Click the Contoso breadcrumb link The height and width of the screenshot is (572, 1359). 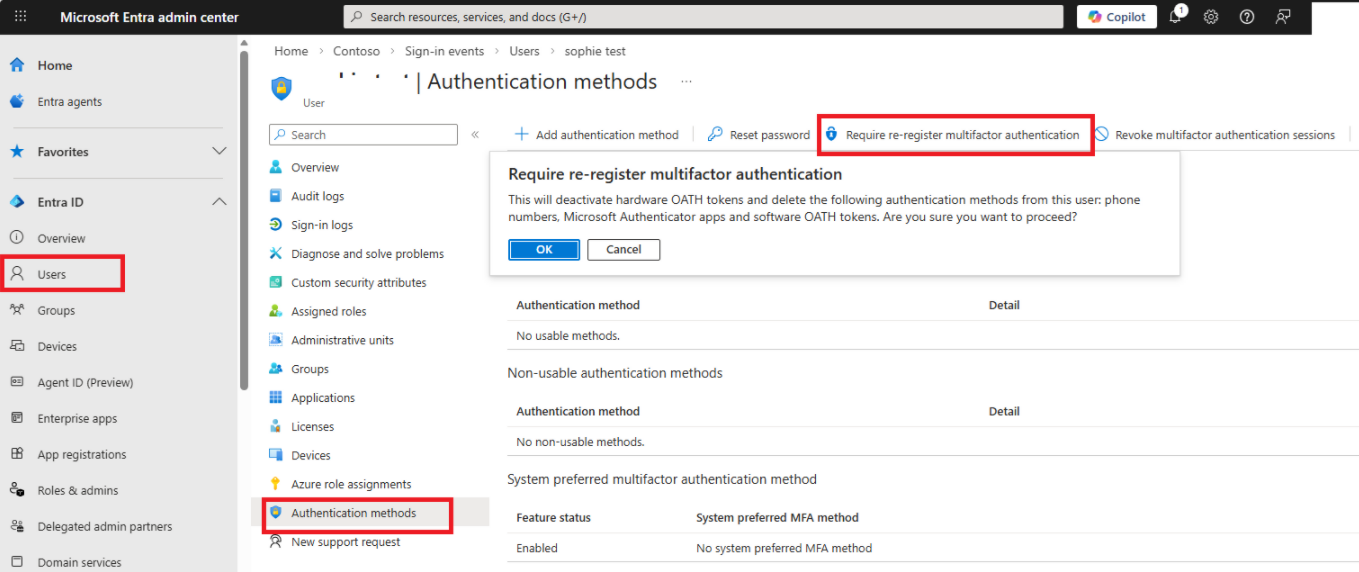coord(356,51)
